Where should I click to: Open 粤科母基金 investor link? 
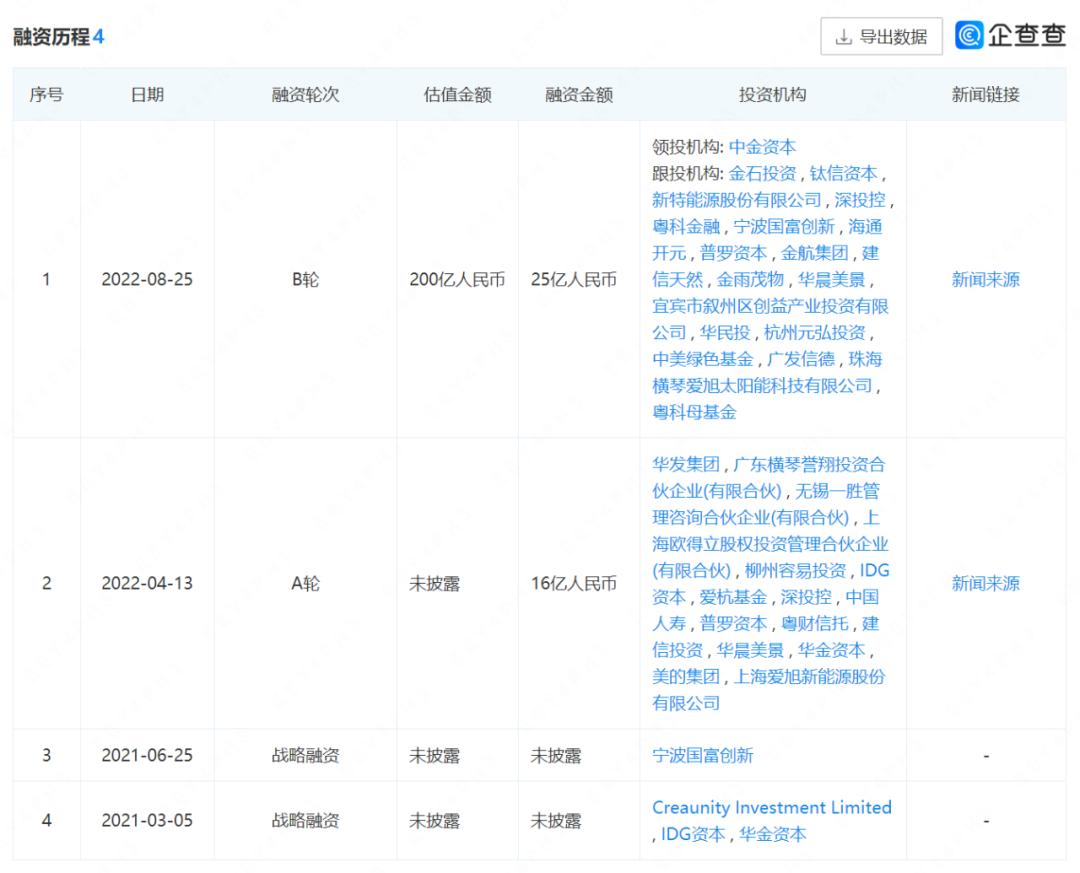(694, 412)
